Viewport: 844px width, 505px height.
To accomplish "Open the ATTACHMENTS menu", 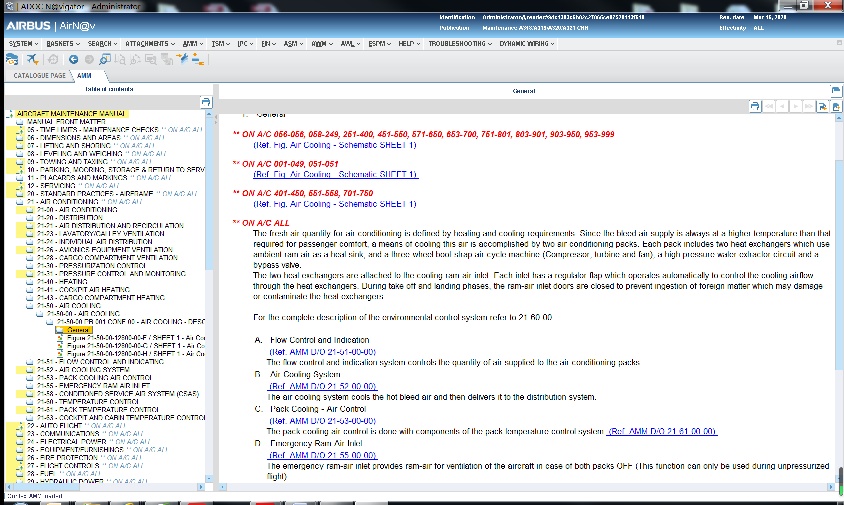I will [x=150, y=44].
